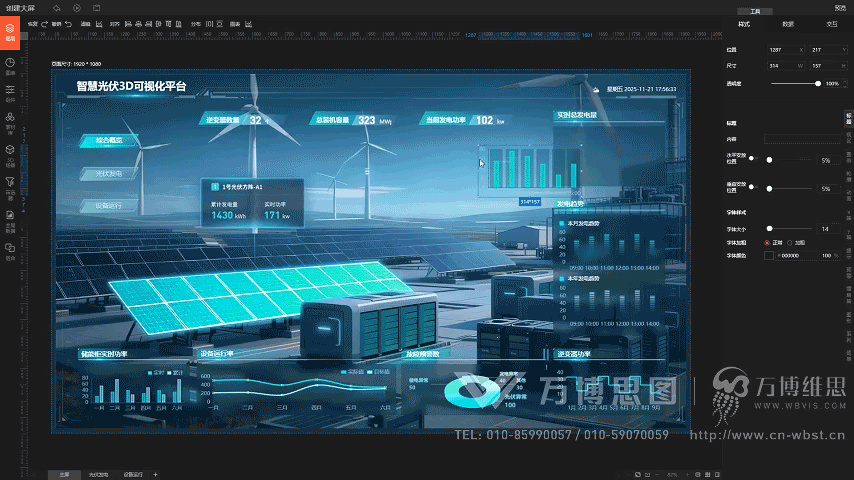Select the 光伏发电 page tab at the bottom
Viewport: 854px width, 480px height.
[98, 474]
